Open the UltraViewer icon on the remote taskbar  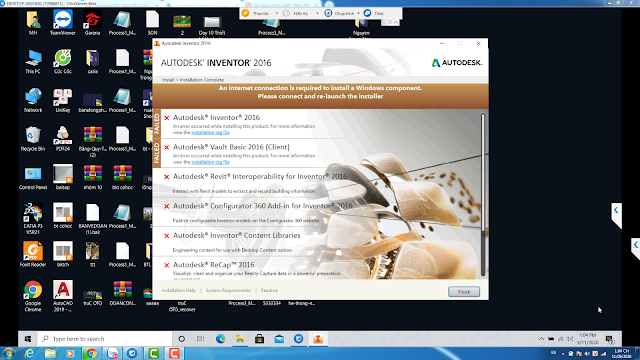(299, 339)
